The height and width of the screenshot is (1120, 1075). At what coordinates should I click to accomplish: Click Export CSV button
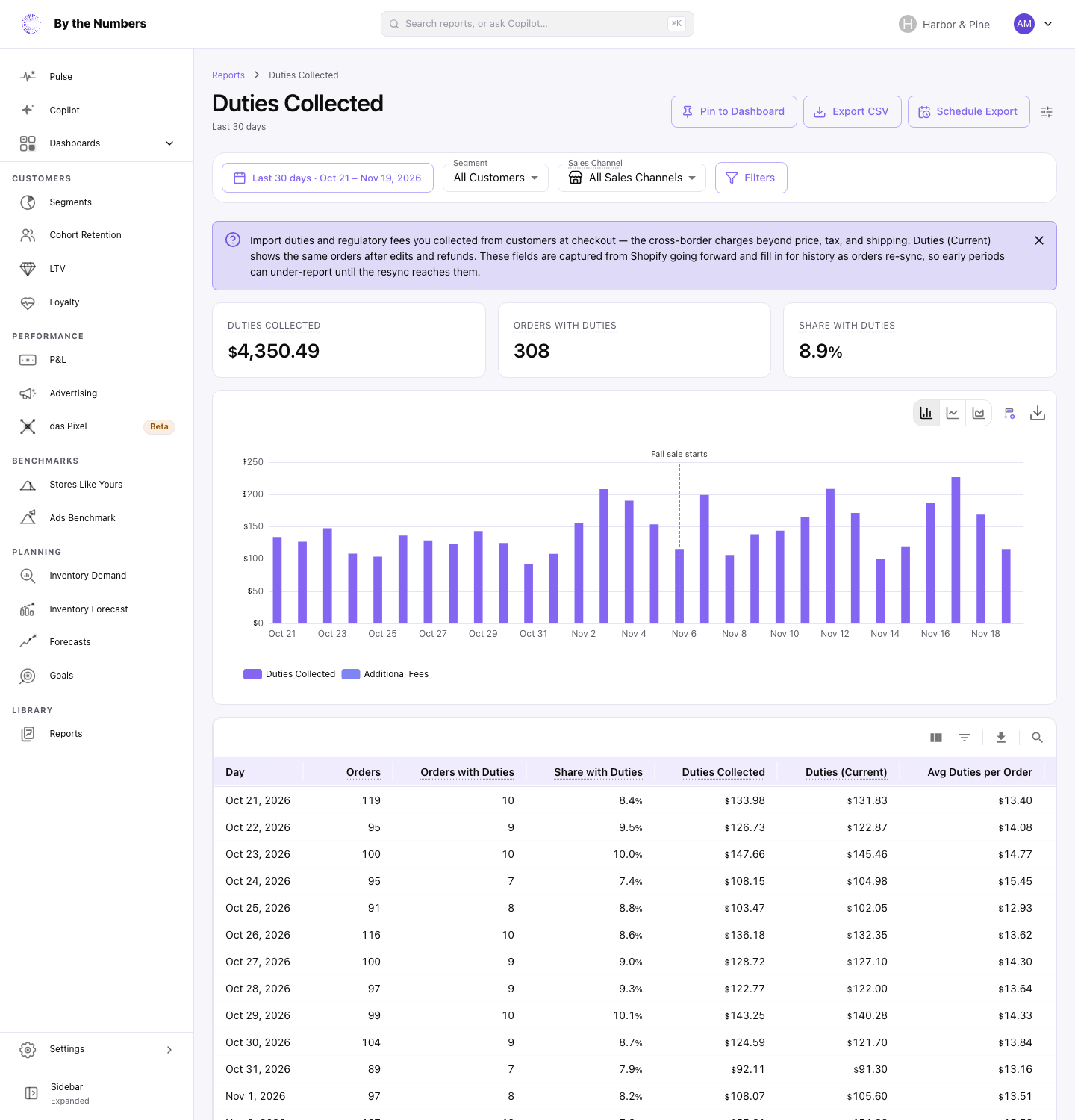[x=852, y=112]
